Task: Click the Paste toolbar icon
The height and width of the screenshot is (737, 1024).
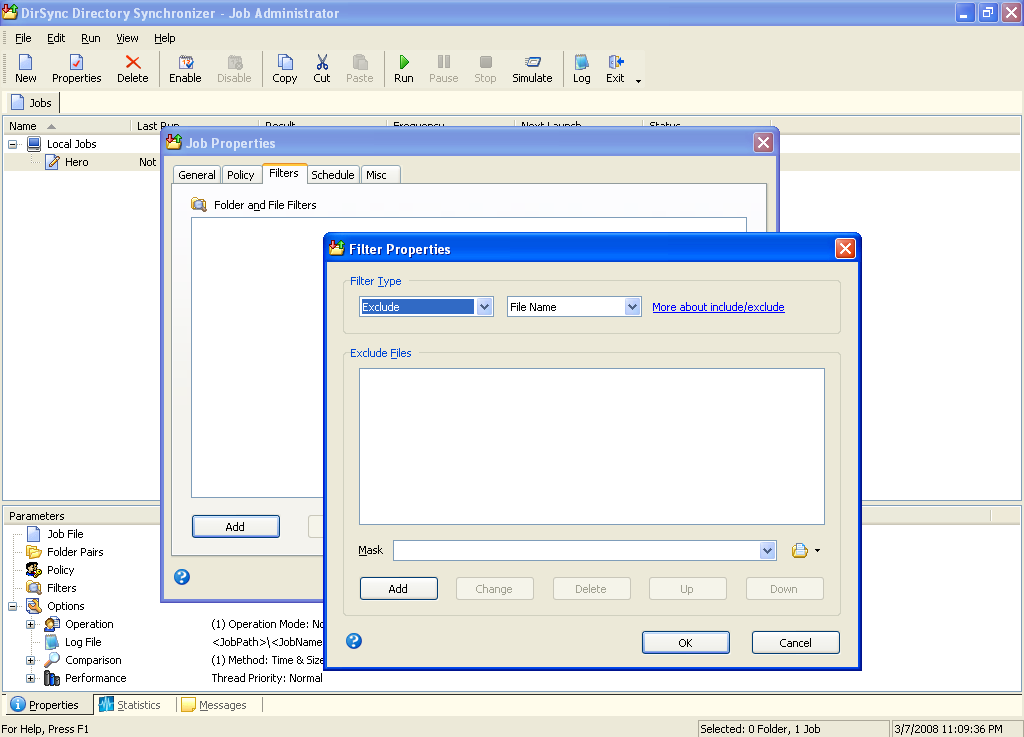Action: click(360, 69)
